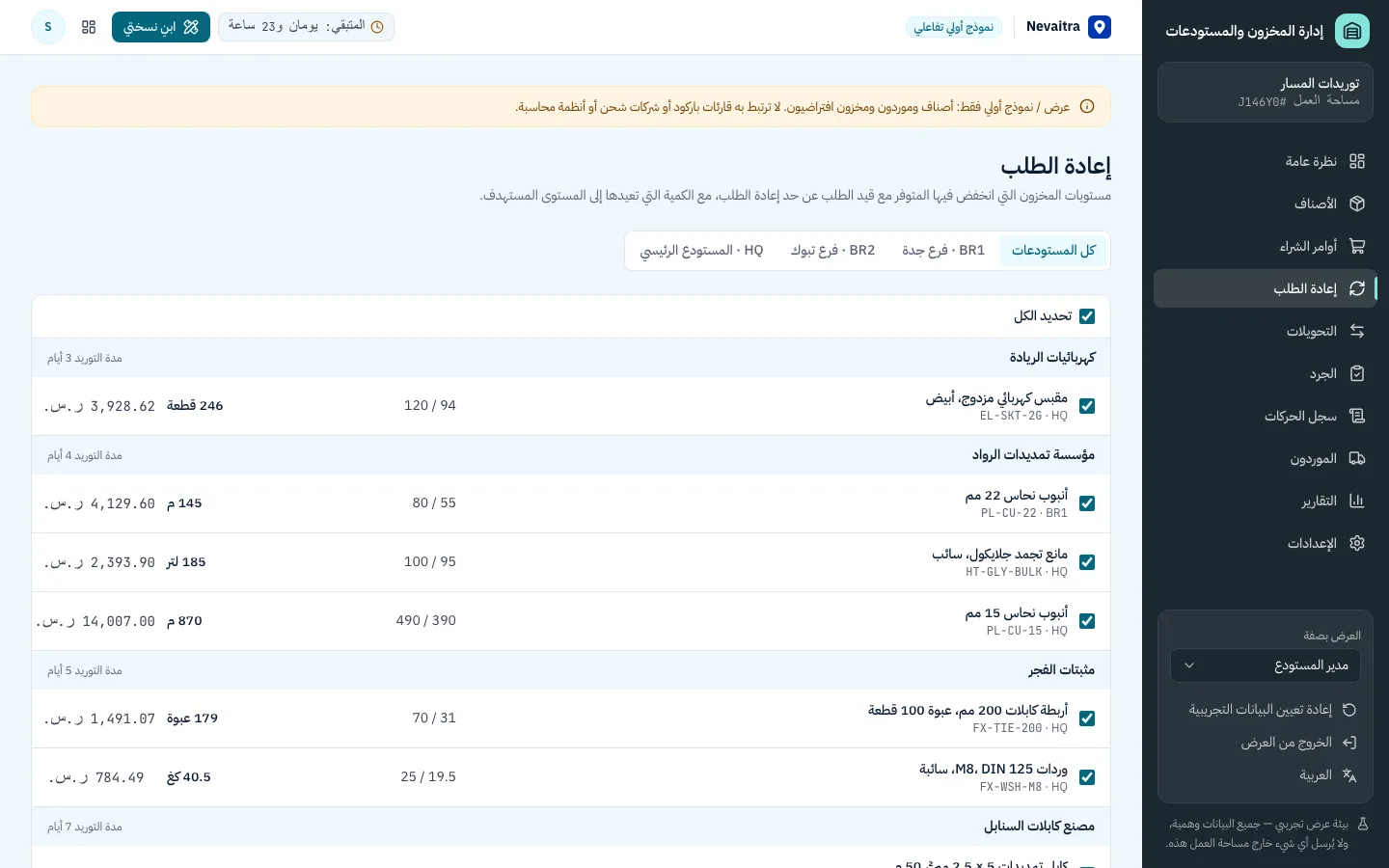Click the كهربائيات الريادة supplier heading
The image size is (1389, 868).
coord(1052,358)
